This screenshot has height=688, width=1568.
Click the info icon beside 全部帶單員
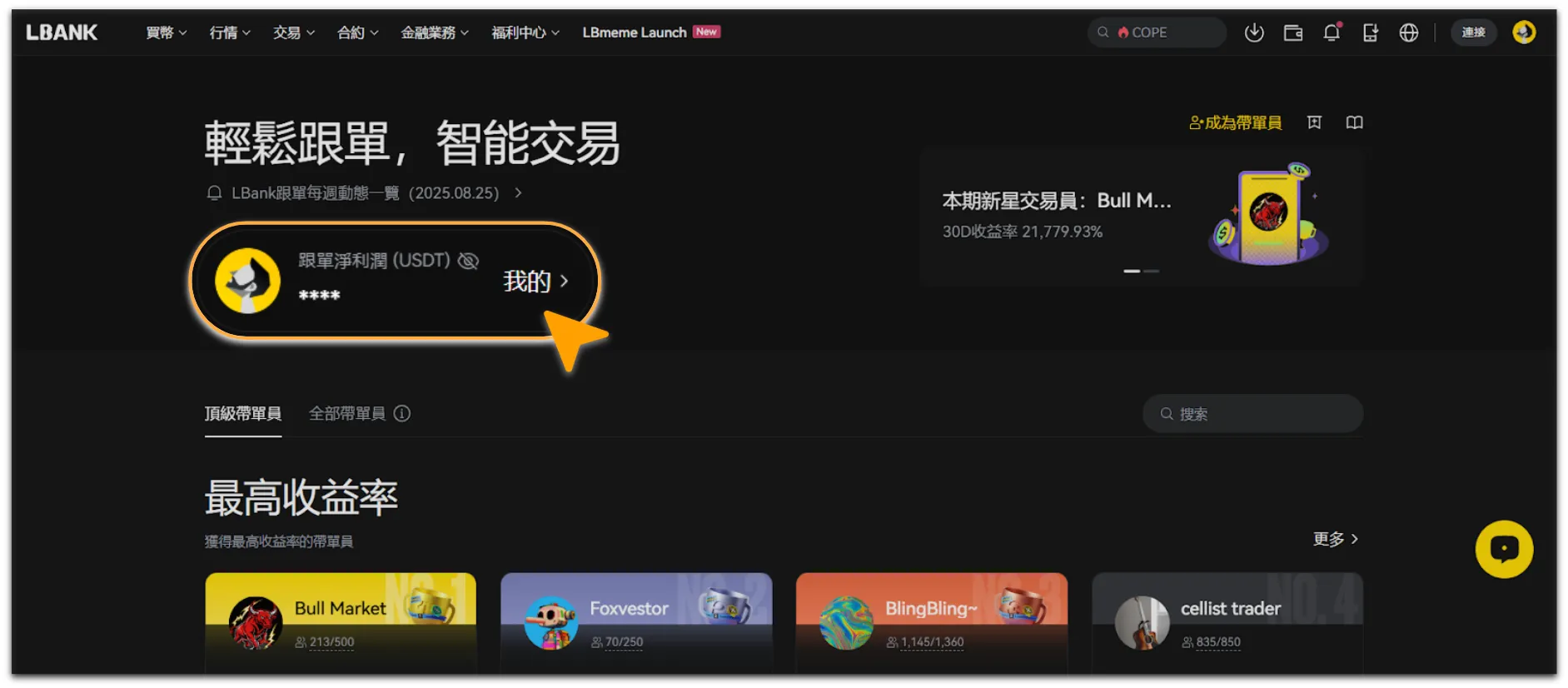pyautogui.click(x=402, y=414)
